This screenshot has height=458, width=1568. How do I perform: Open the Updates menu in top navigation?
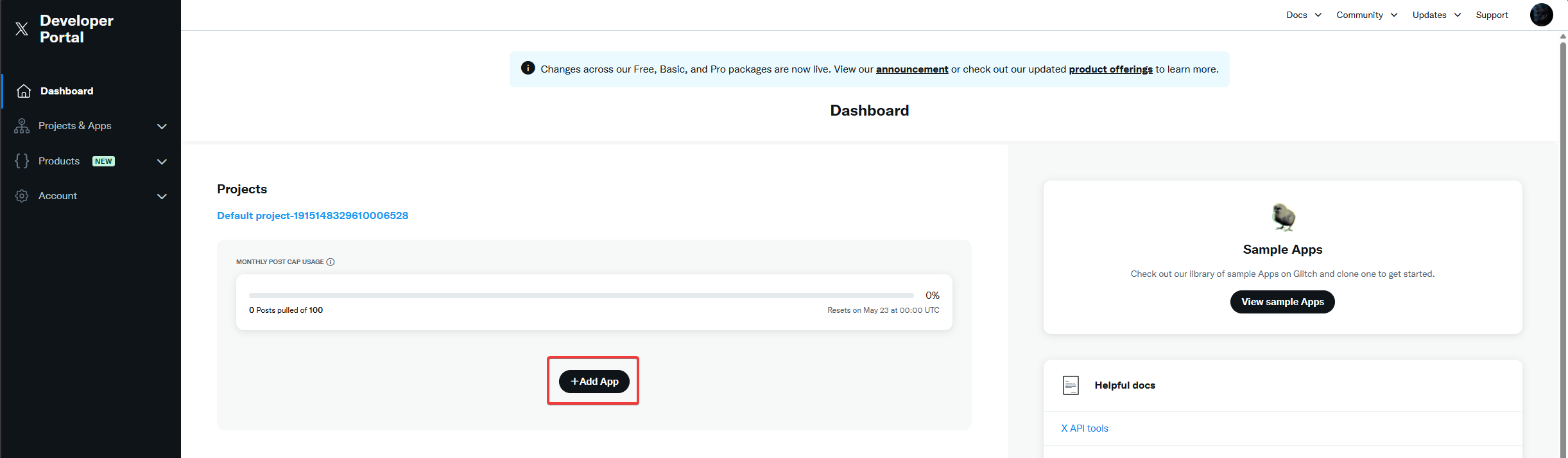click(1436, 15)
